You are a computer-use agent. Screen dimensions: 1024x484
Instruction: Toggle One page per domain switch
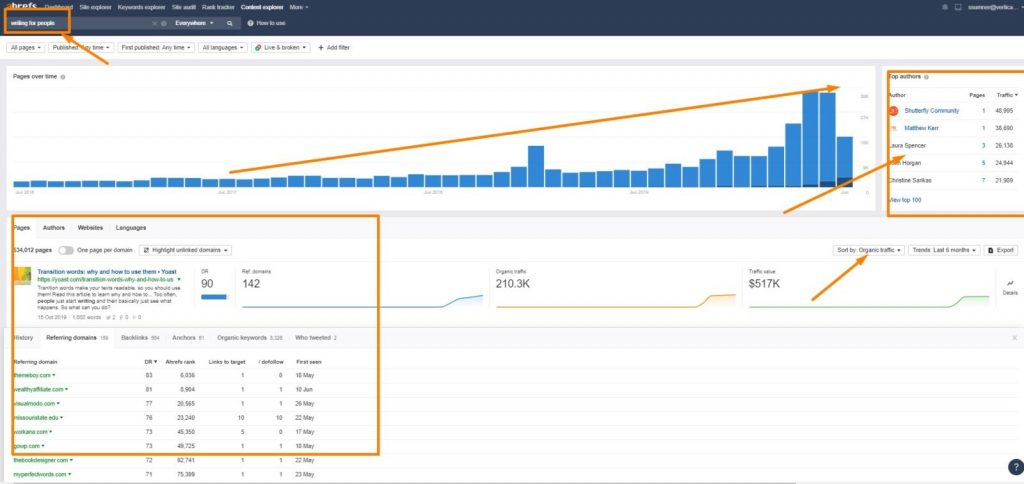tap(67, 250)
